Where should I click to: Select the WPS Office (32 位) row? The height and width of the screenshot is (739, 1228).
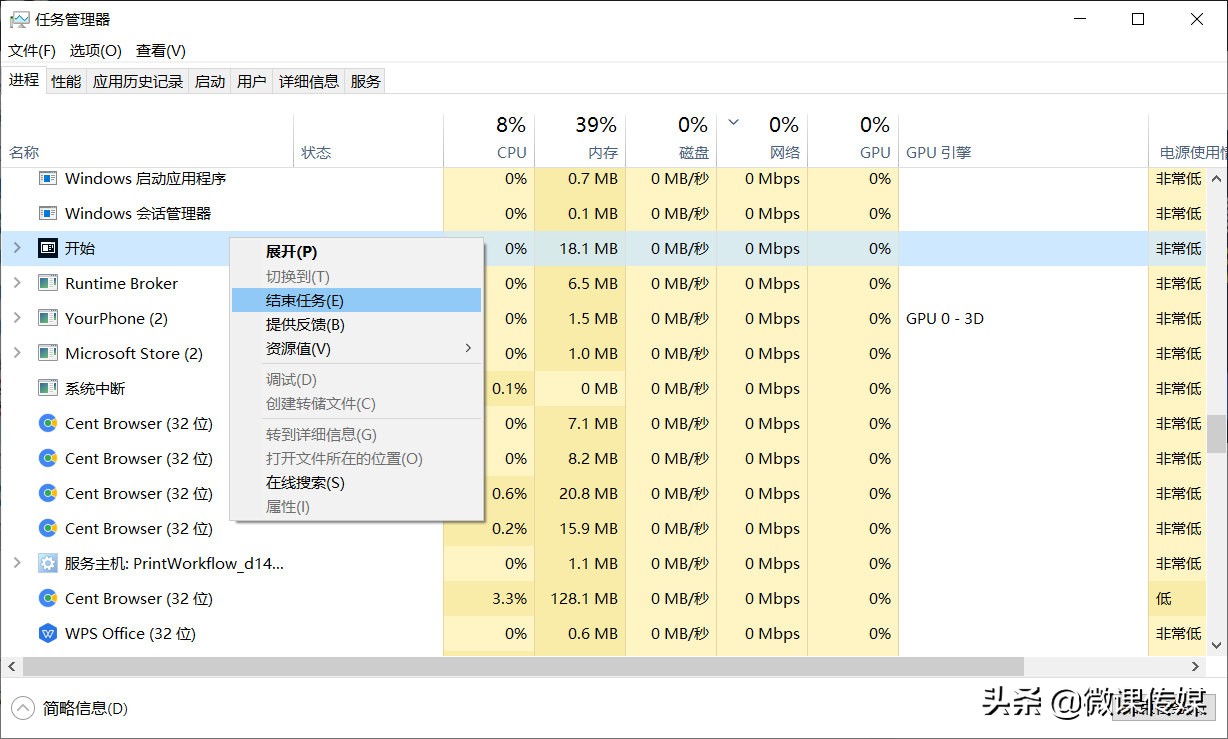[604, 634]
